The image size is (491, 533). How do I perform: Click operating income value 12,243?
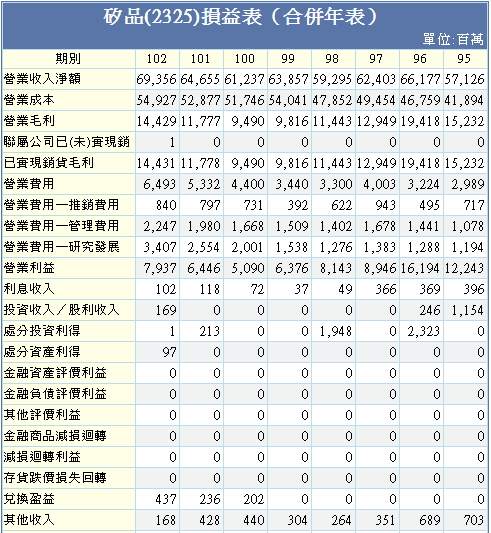point(464,269)
